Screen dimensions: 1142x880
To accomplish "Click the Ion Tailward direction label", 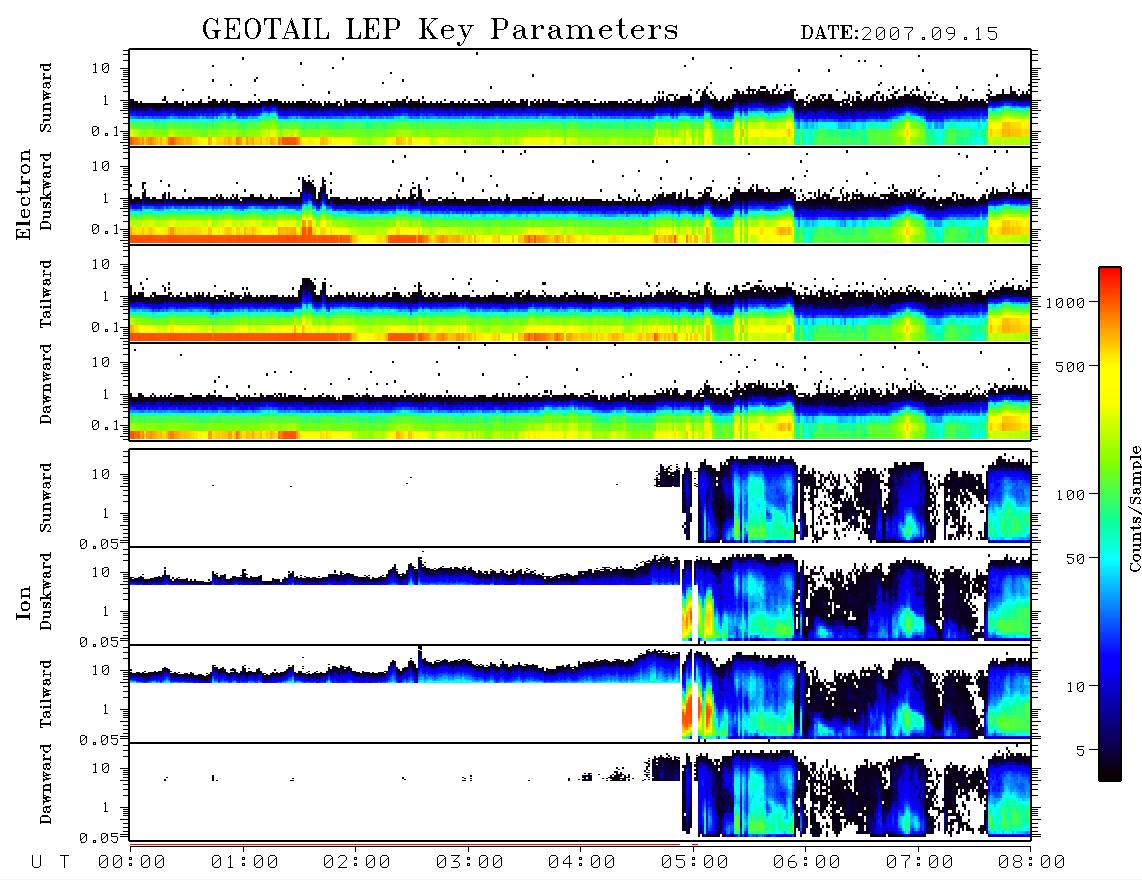I will coord(46,694).
